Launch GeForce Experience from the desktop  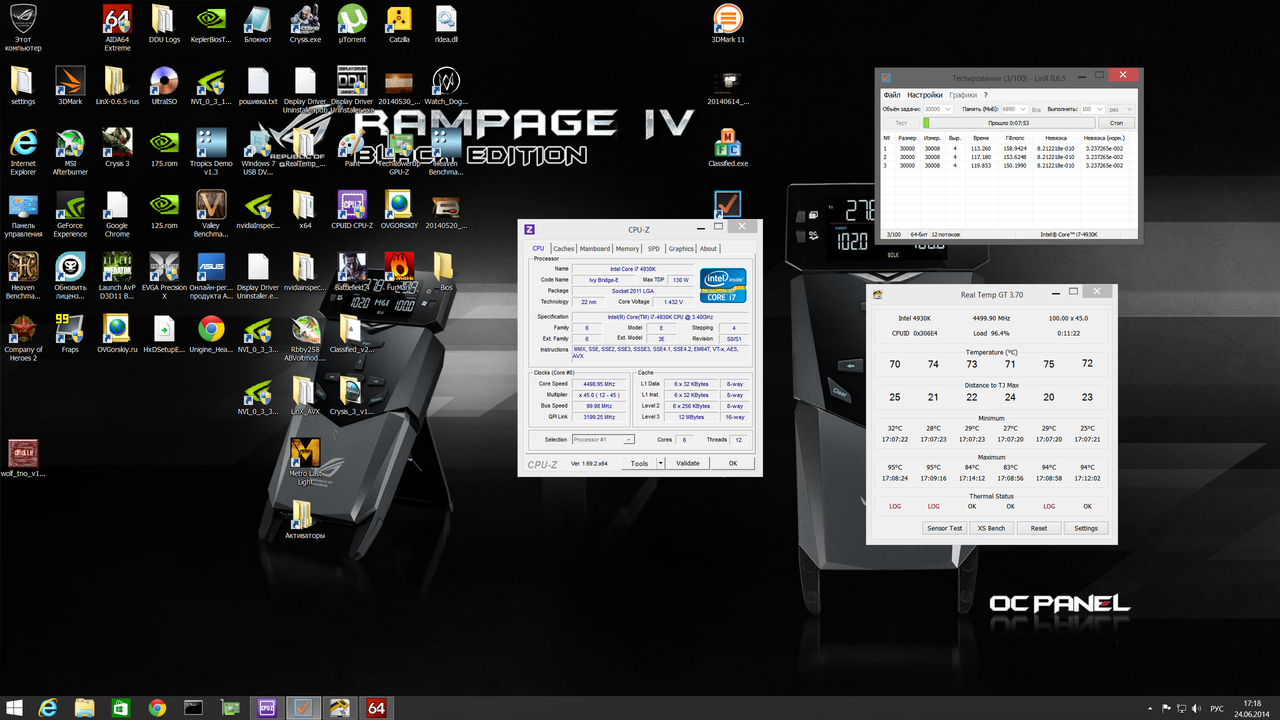[x=70, y=213]
